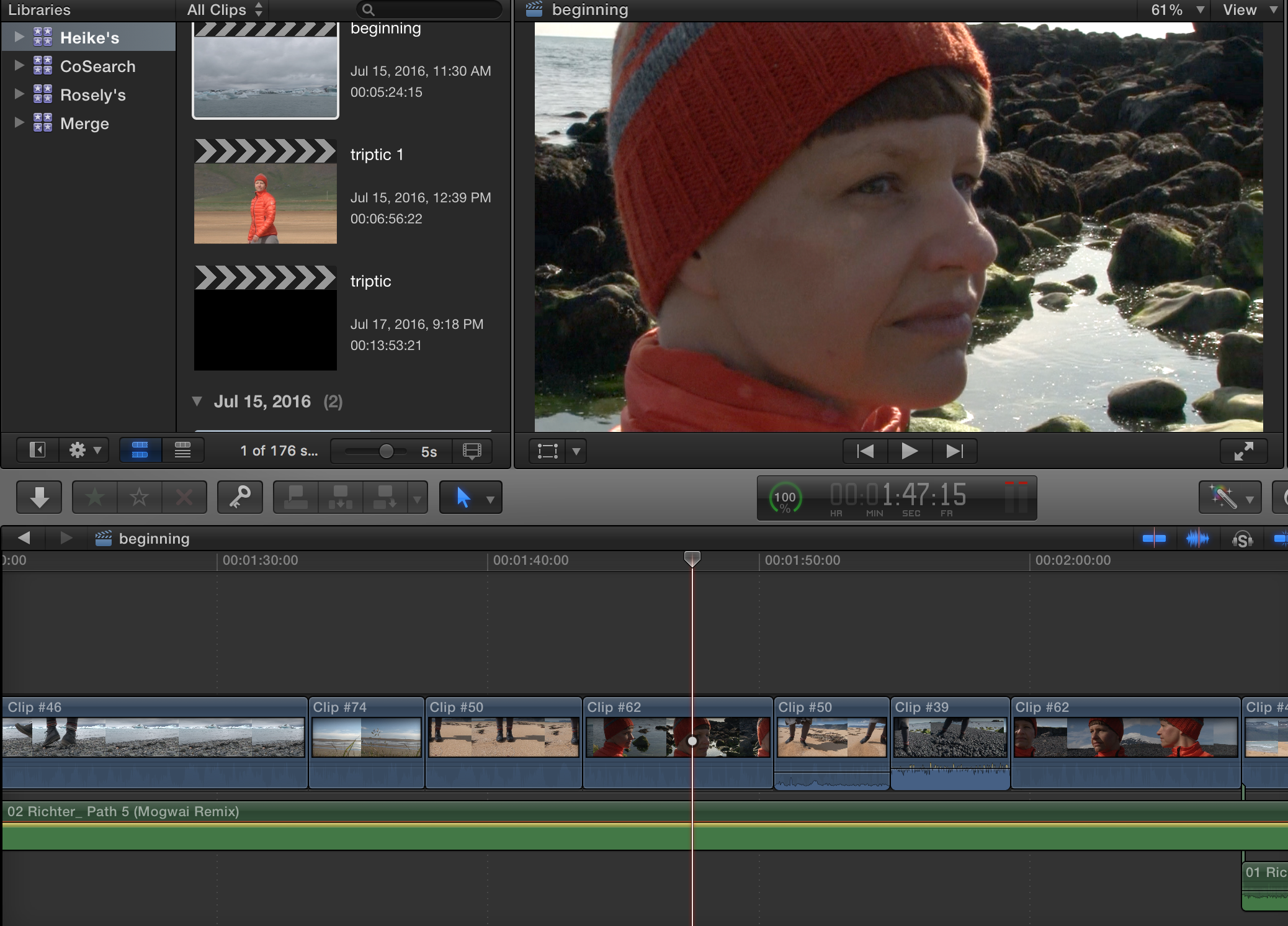Select Rosely's library in sidebar
This screenshot has height=926, width=1288.
(x=93, y=95)
